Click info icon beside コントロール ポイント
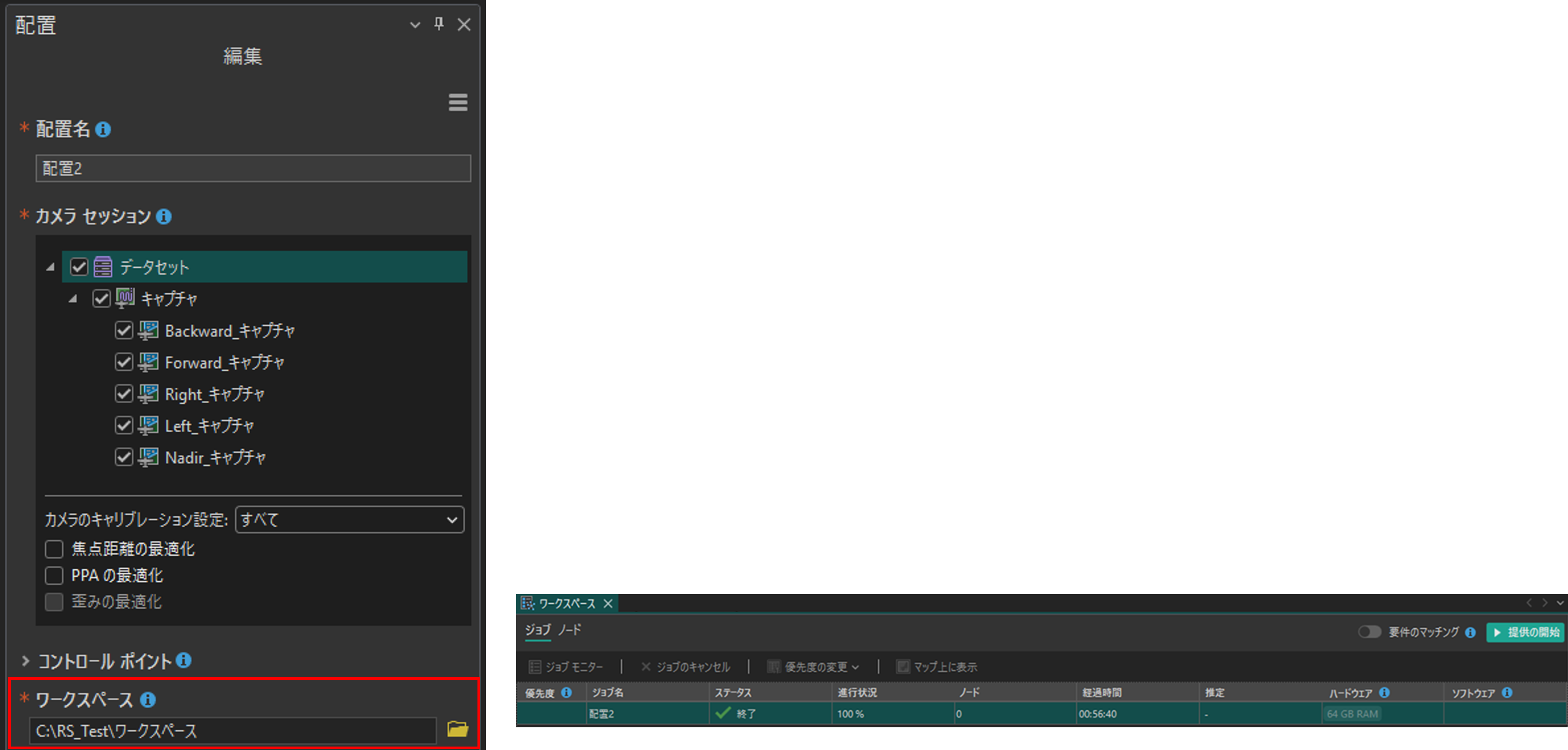The width and height of the screenshot is (1568, 750). tap(184, 661)
